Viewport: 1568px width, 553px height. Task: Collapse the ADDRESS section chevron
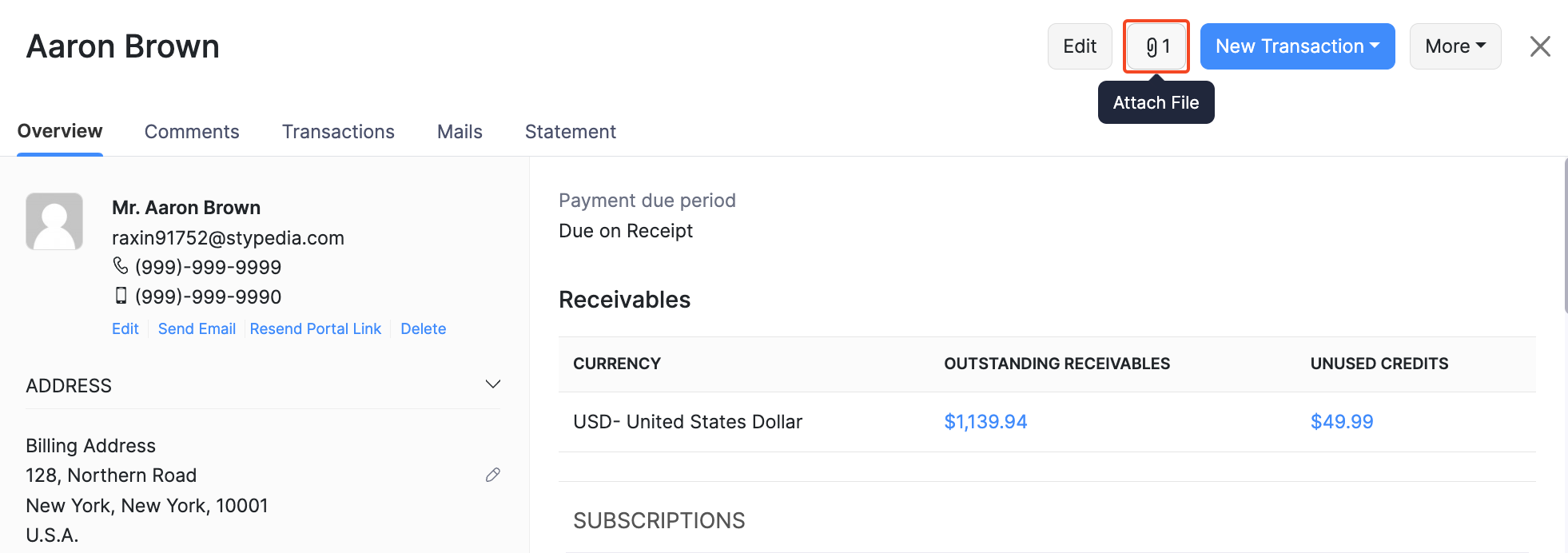click(492, 384)
